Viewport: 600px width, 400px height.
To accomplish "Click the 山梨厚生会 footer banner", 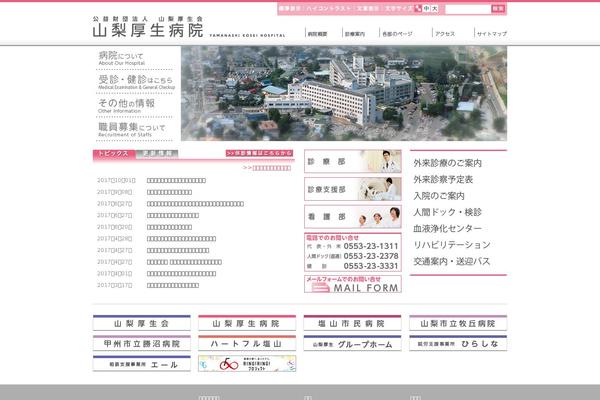I will [x=142, y=323].
